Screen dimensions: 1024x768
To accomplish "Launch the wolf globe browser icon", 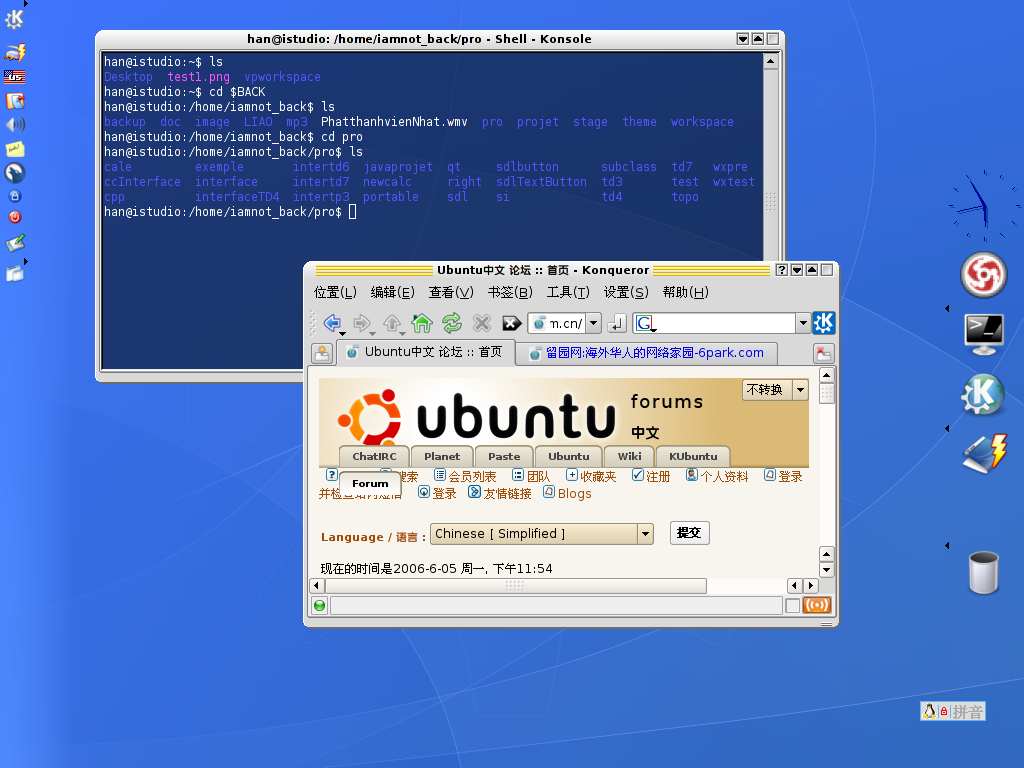I will (x=15, y=172).
